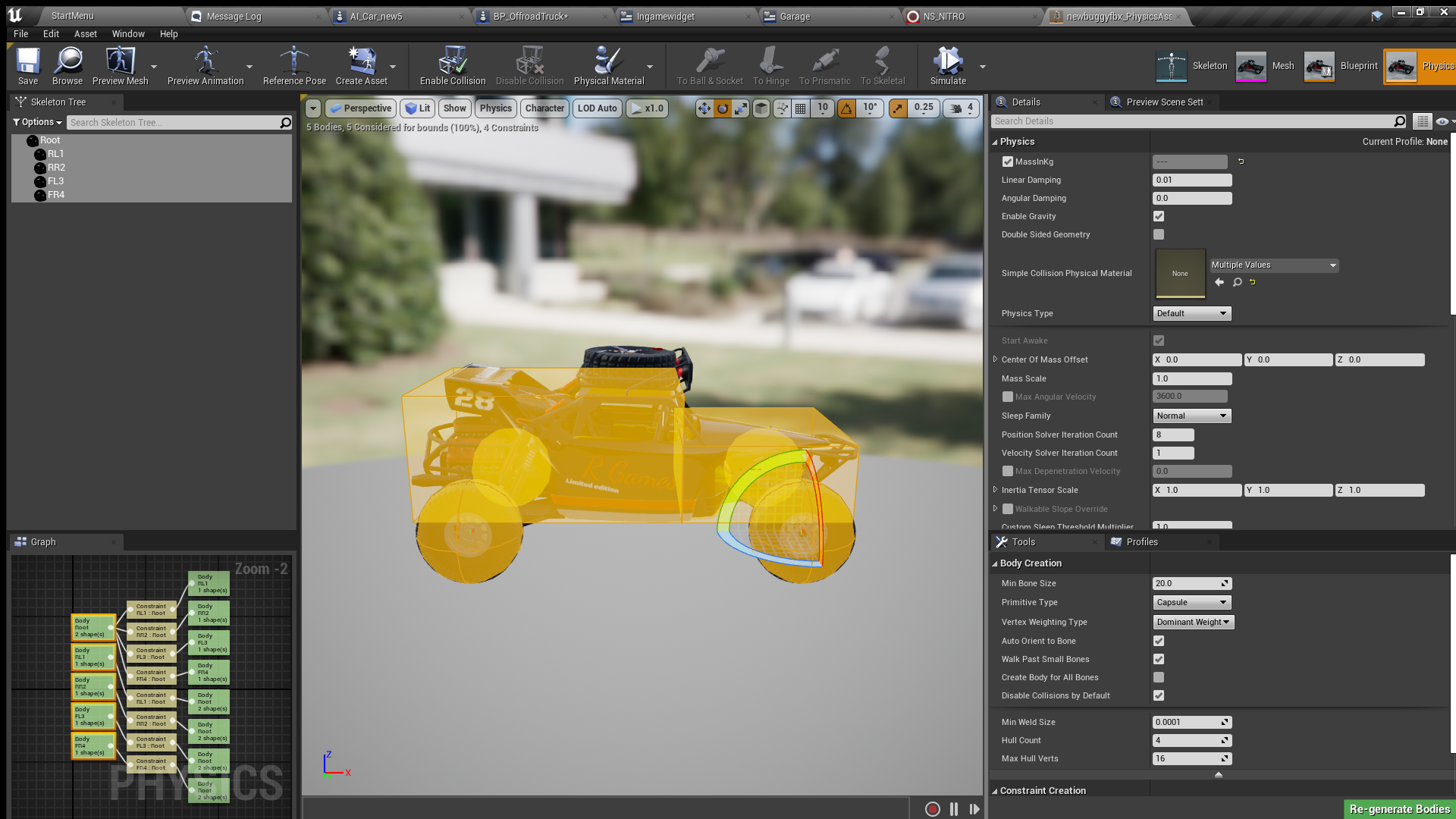Viewport: 1456px width, 819px height.
Task: Click the Re-generate Bodies button
Action: [1399, 809]
